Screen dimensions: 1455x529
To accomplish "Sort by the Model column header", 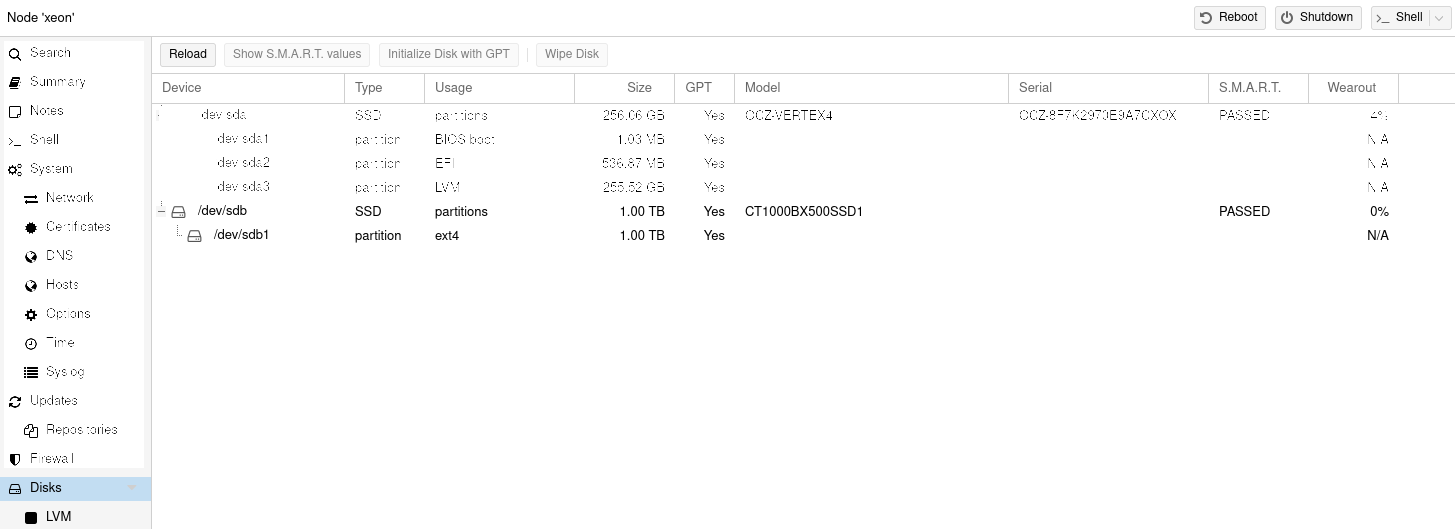I will 872,88.
